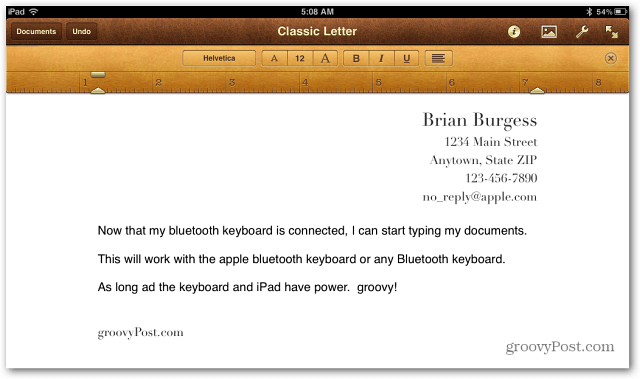
Task: Toggle underline formatting
Action: [x=407, y=58]
